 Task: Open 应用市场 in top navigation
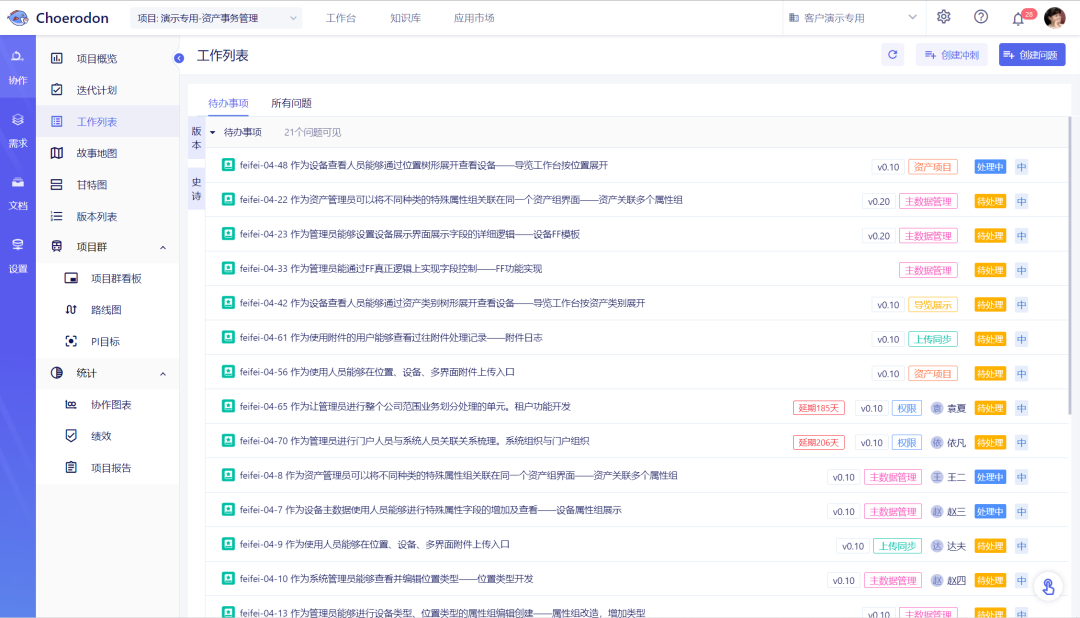pyautogui.click(x=474, y=18)
